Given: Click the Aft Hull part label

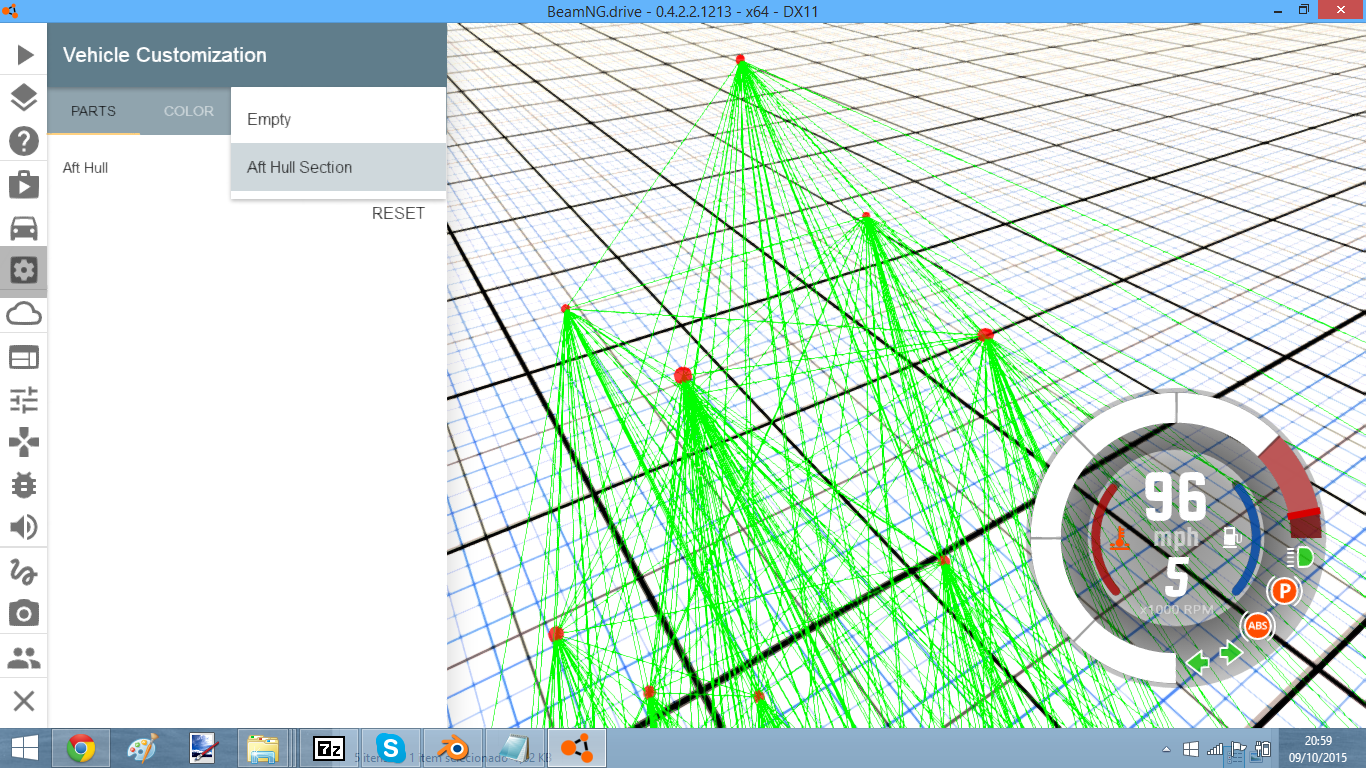Looking at the screenshot, I should (x=85, y=168).
